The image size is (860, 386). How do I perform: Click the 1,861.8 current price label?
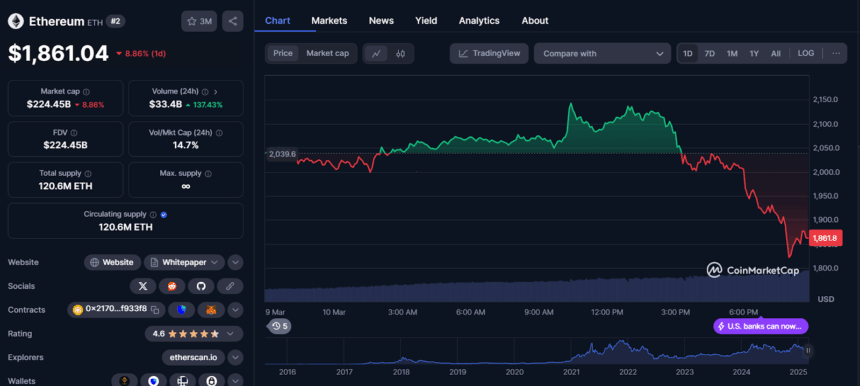pyautogui.click(x=826, y=238)
